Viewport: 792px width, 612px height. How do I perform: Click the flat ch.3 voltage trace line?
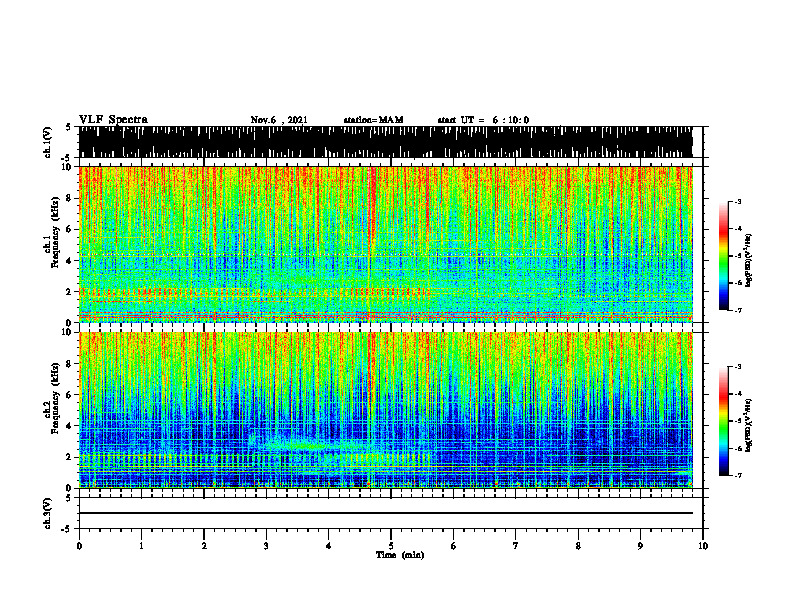[x=385, y=513]
